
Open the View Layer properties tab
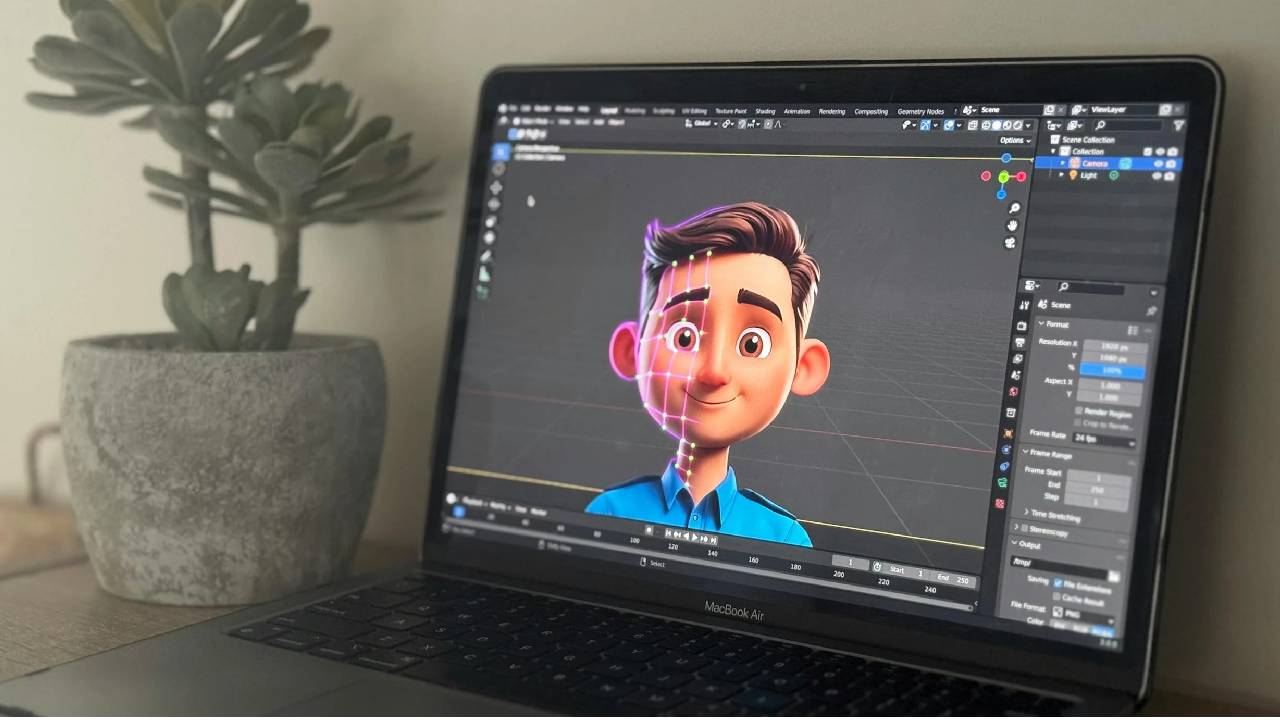(x=1019, y=358)
